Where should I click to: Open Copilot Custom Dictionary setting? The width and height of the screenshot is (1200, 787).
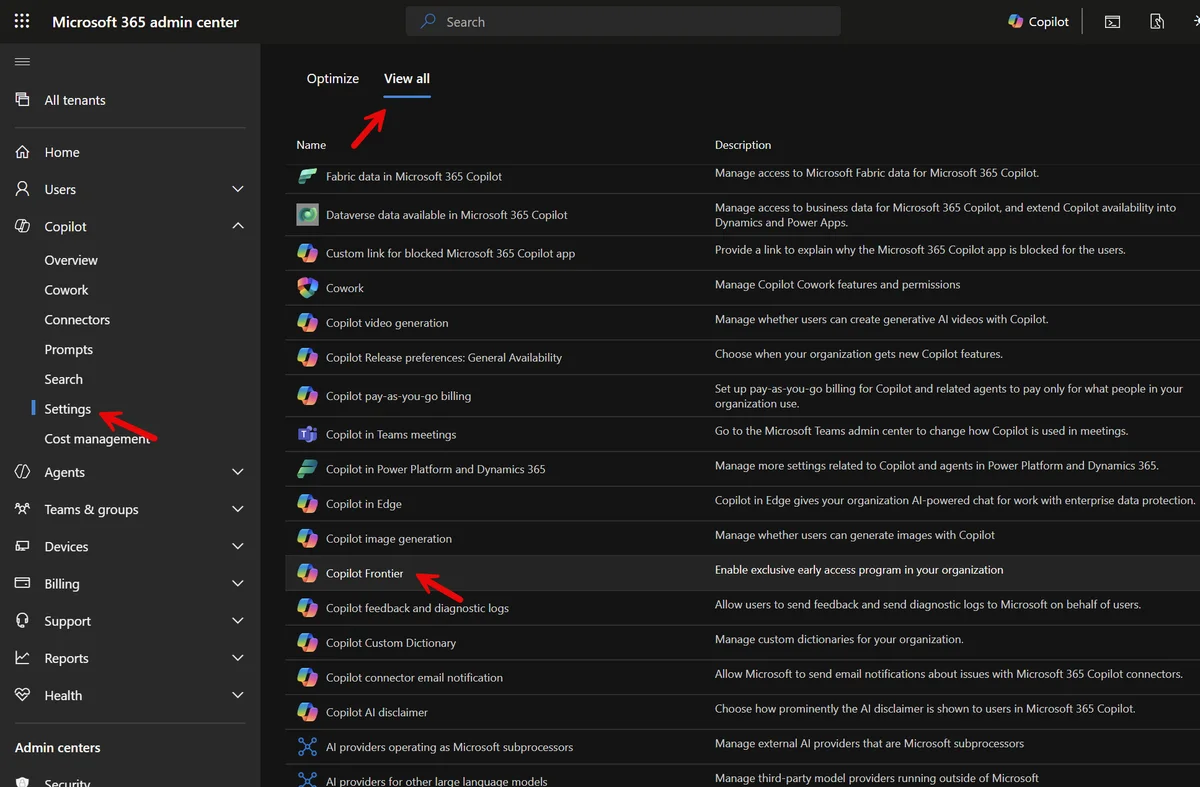pyautogui.click(x=391, y=643)
